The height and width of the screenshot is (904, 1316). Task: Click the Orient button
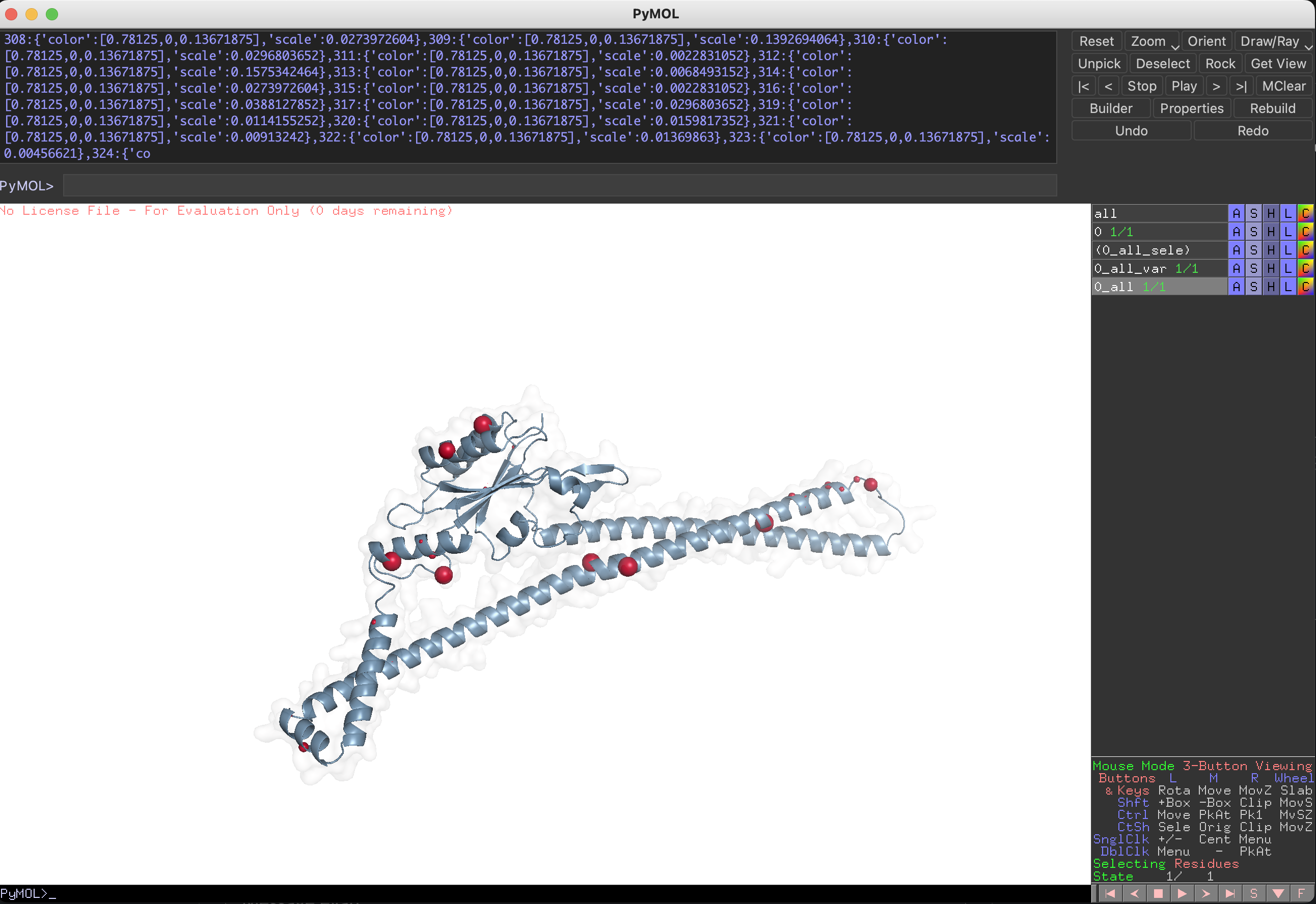coord(1206,41)
